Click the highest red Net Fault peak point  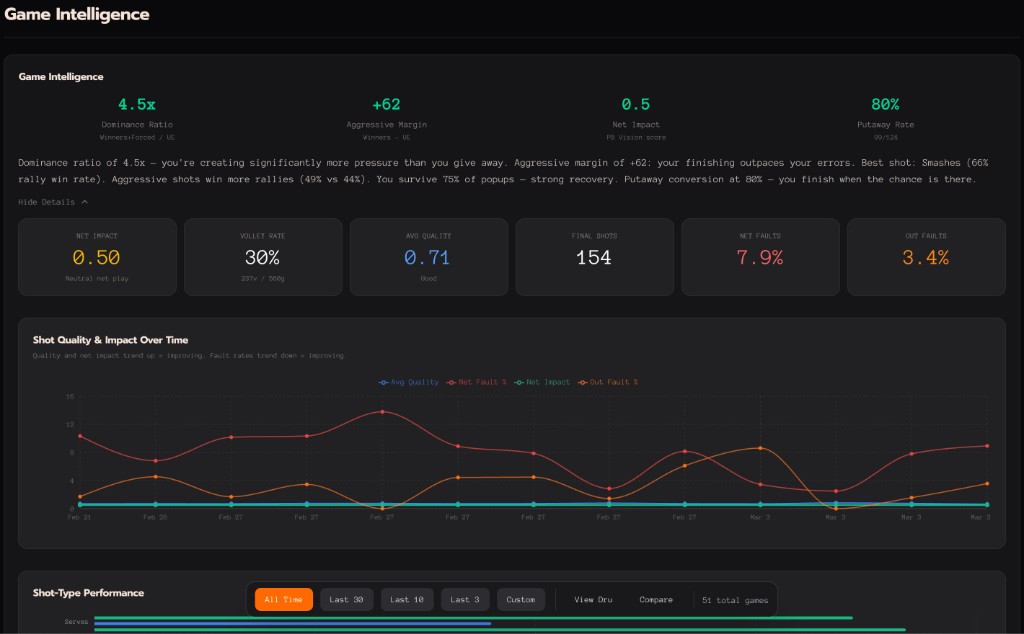pyautogui.click(x=382, y=412)
